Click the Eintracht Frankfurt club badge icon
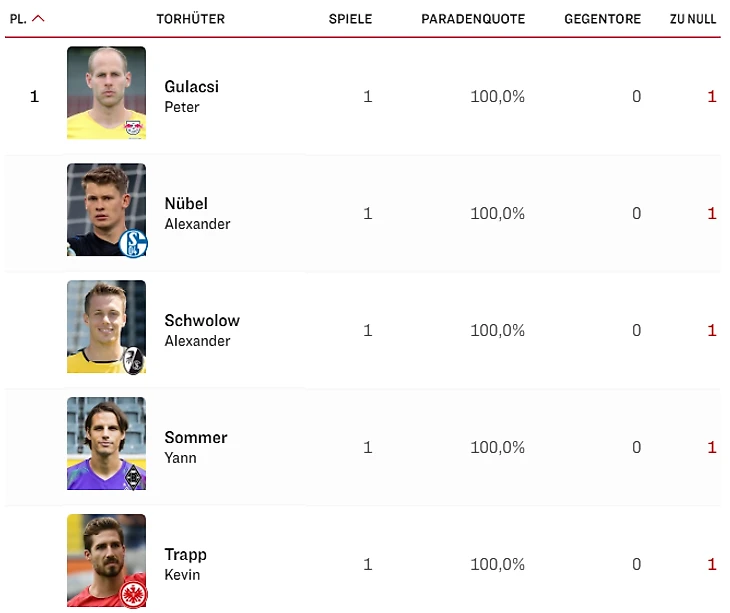 click(x=133, y=594)
